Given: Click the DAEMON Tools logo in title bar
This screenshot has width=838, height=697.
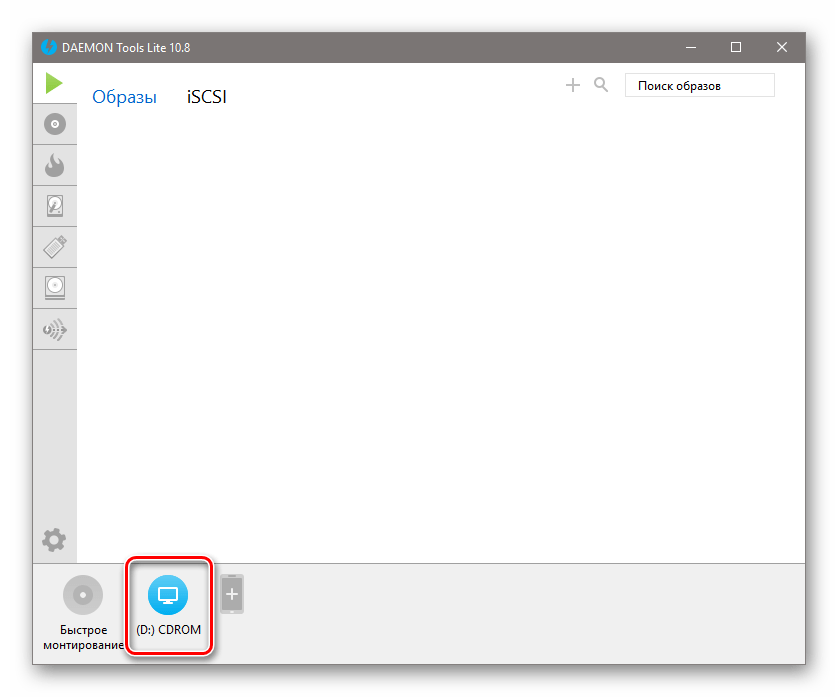Looking at the screenshot, I should [48, 46].
